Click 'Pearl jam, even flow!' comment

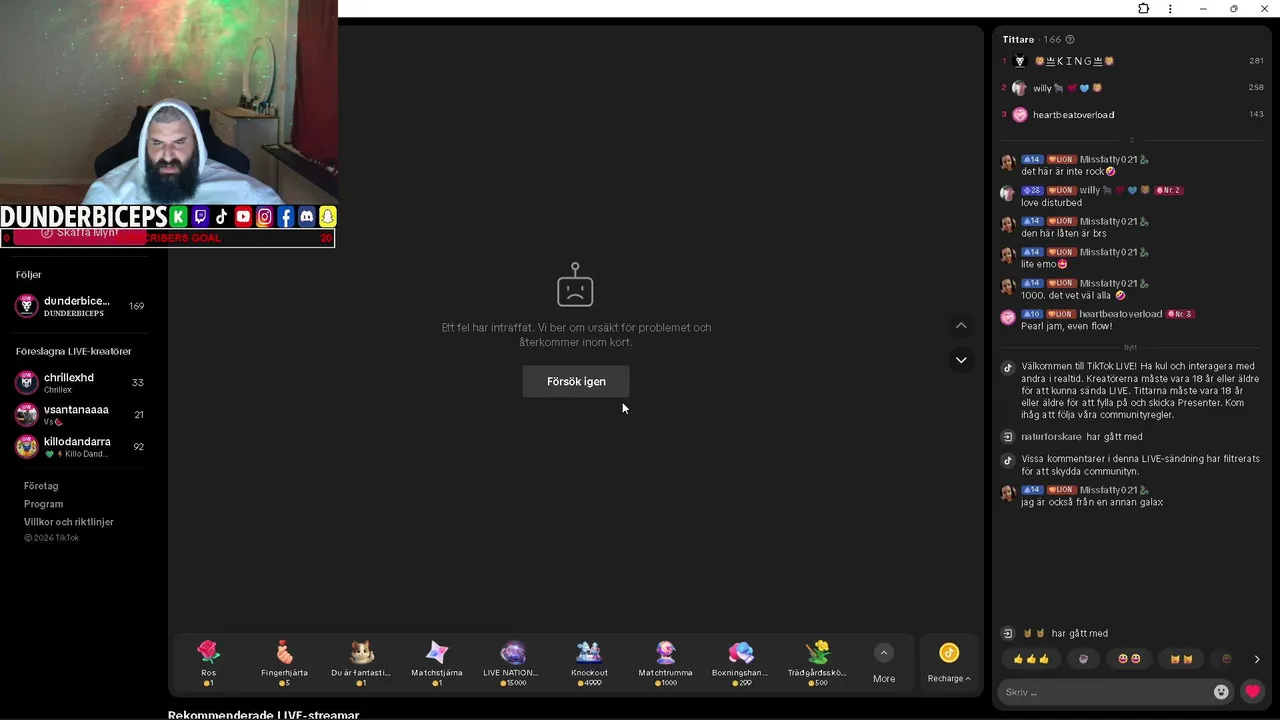1066,326
